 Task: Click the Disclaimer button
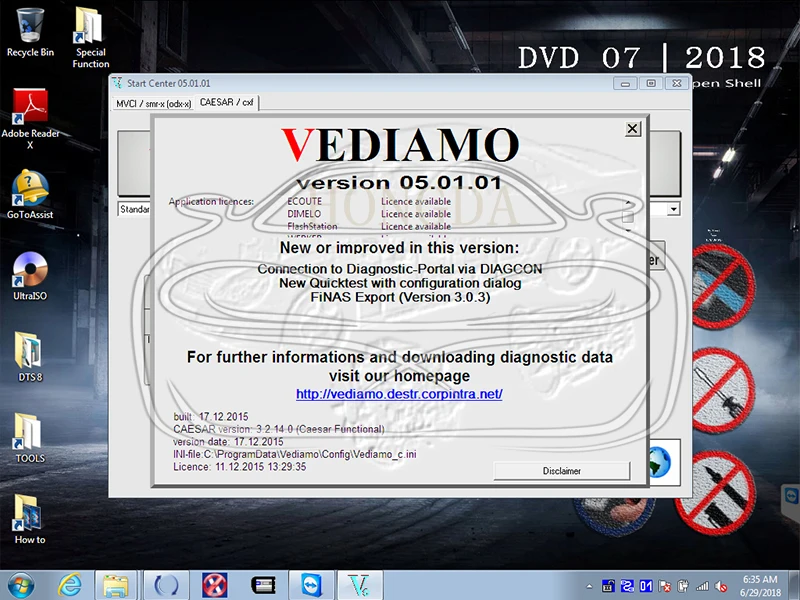click(561, 471)
